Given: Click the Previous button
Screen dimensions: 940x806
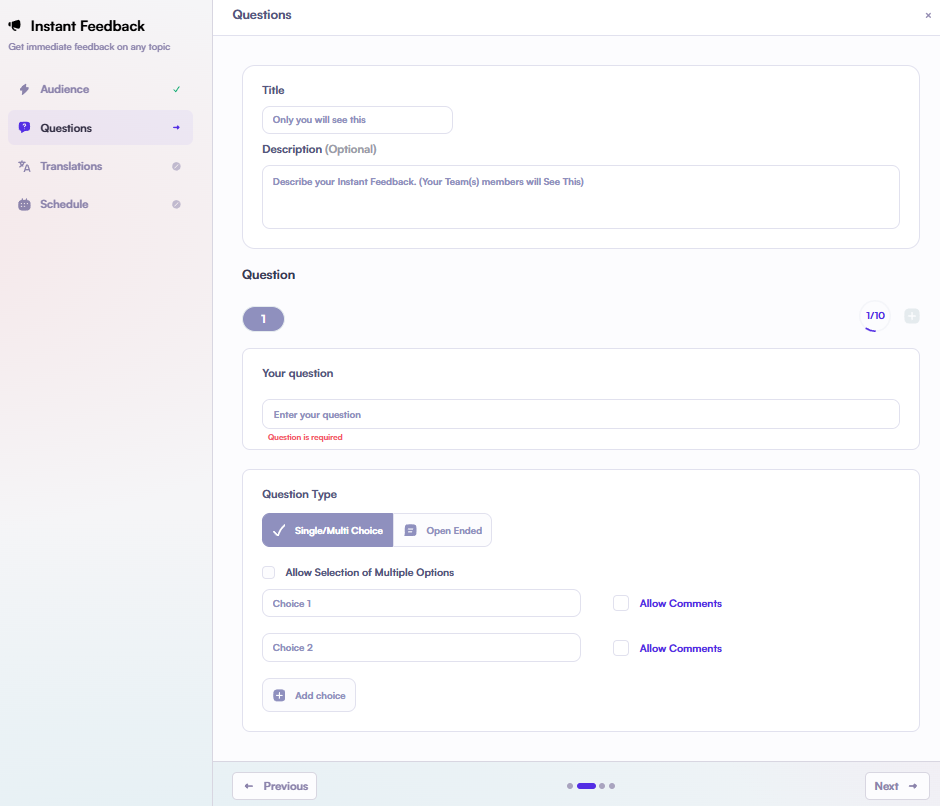Looking at the screenshot, I should pos(275,786).
